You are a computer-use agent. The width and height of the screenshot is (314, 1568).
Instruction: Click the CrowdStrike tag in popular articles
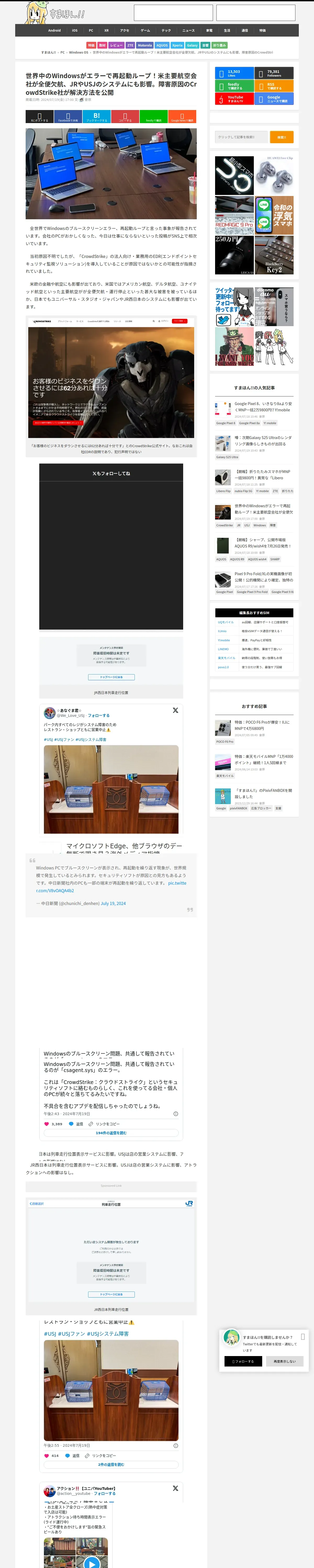click(x=224, y=525)
